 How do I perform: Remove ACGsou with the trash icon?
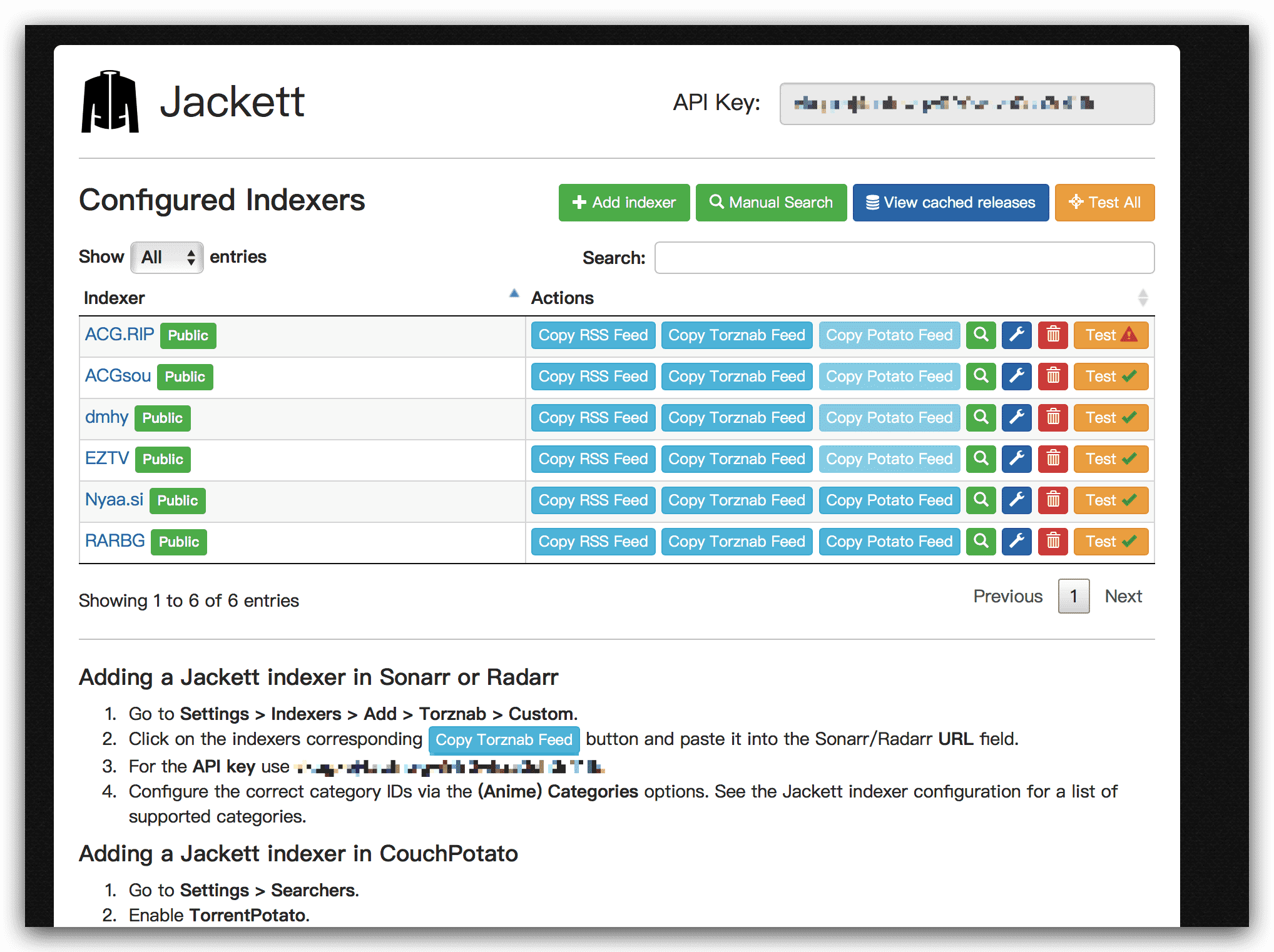pos(1053,377)
